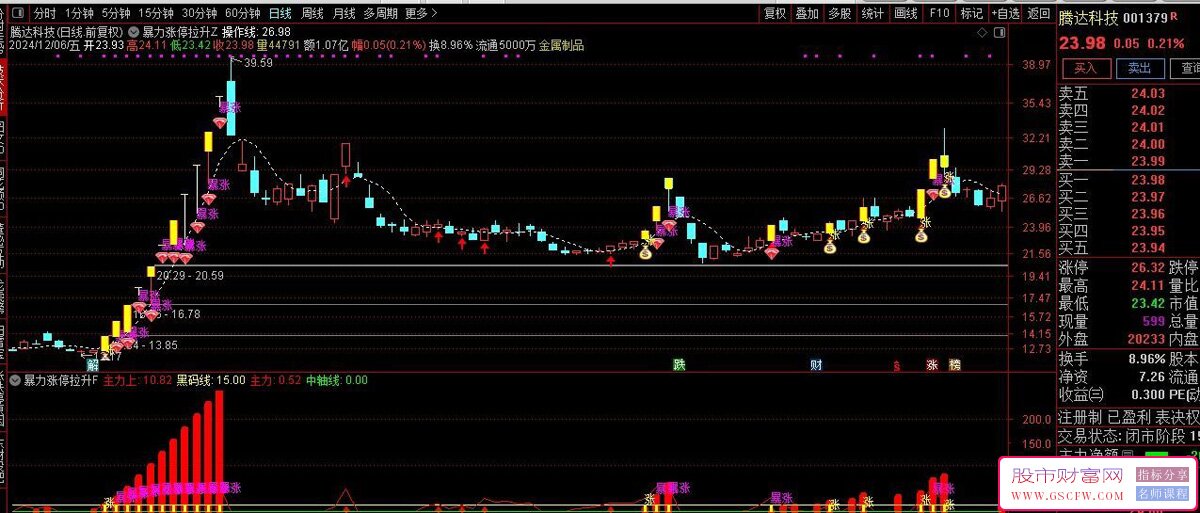Select the 卖三 ask price 24.01
The image size is (1200, 513).
pos(1148,128)
